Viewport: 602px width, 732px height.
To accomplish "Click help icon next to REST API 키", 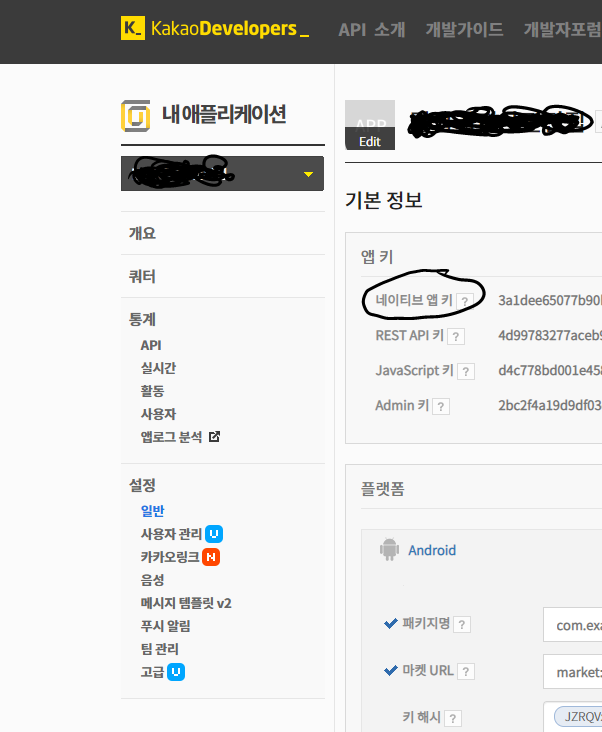I will [456, 337].
